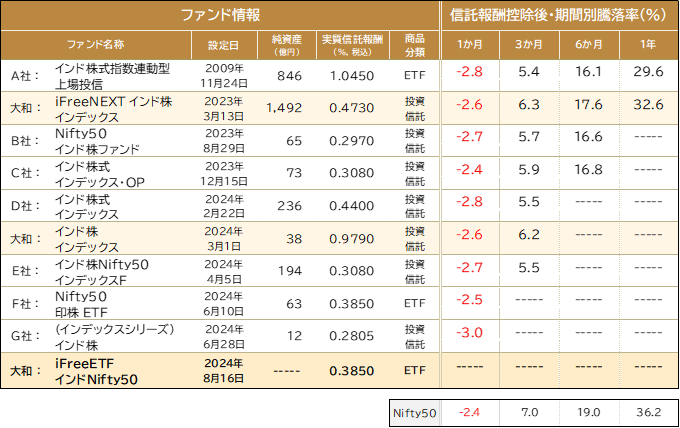
Task: Click G社 1-month return -3.0
Action: [469, 333]
